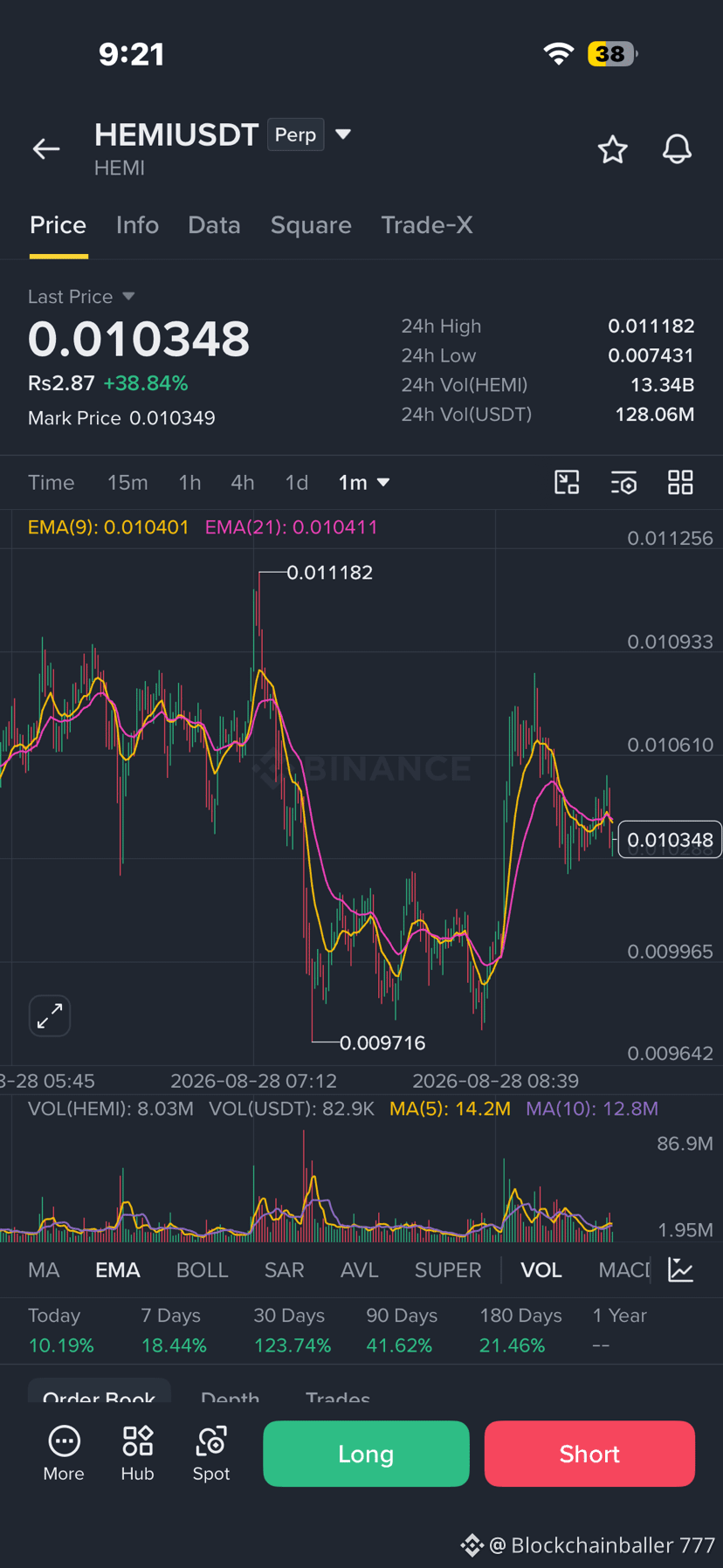Tap the 90 Days 41.62% change
The height and width of the screenshot is (1568, 723).
tap(400, 1331)
